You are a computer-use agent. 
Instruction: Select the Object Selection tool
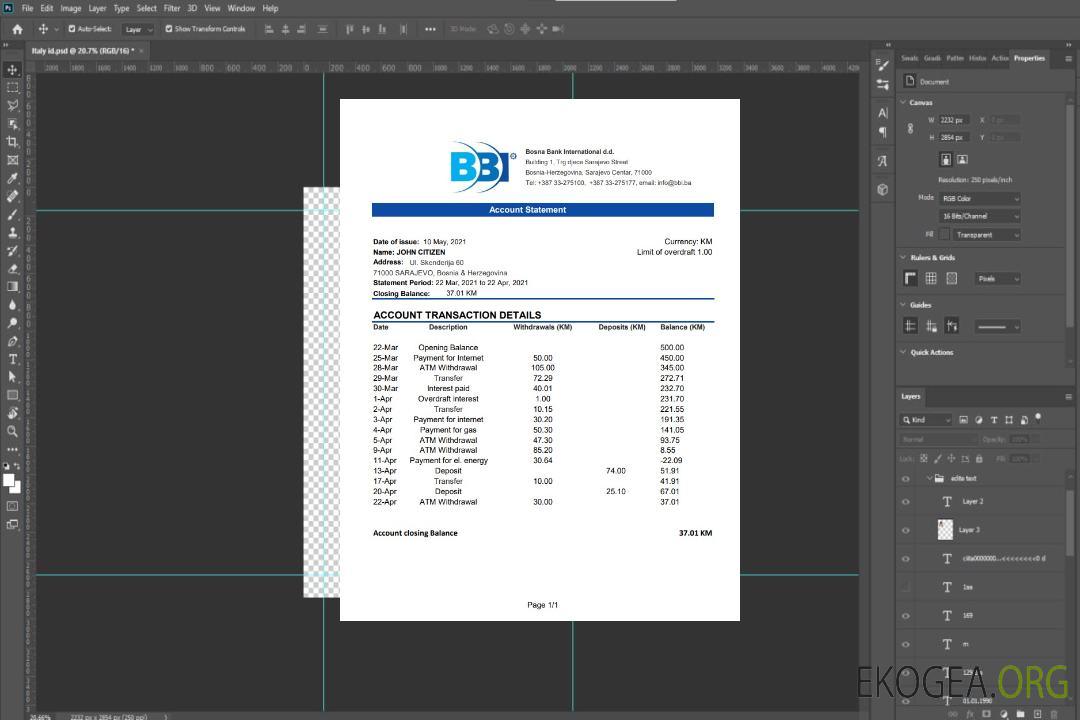[x=12, y=124]
